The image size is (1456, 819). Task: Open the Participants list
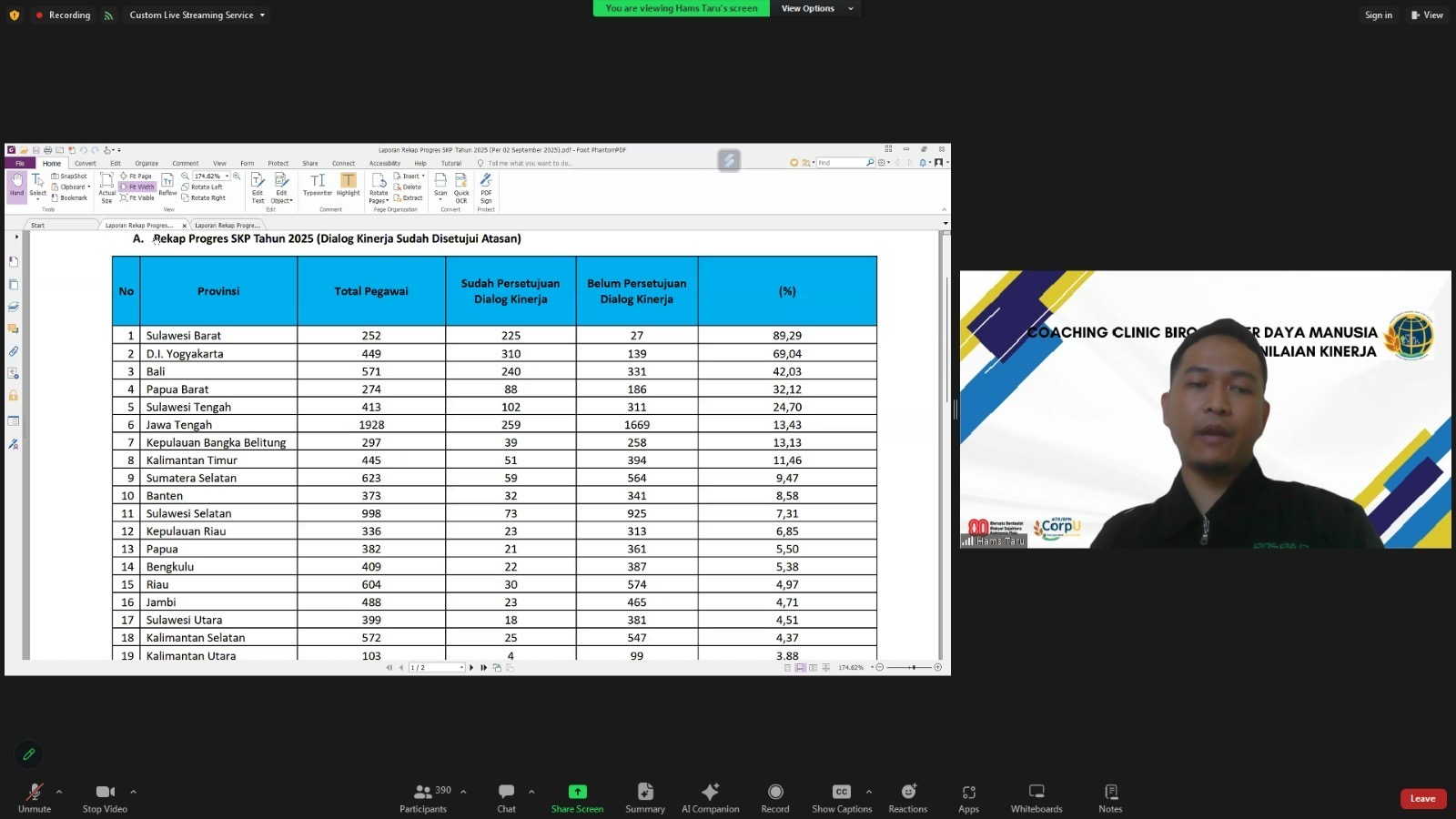click(424, 797)
